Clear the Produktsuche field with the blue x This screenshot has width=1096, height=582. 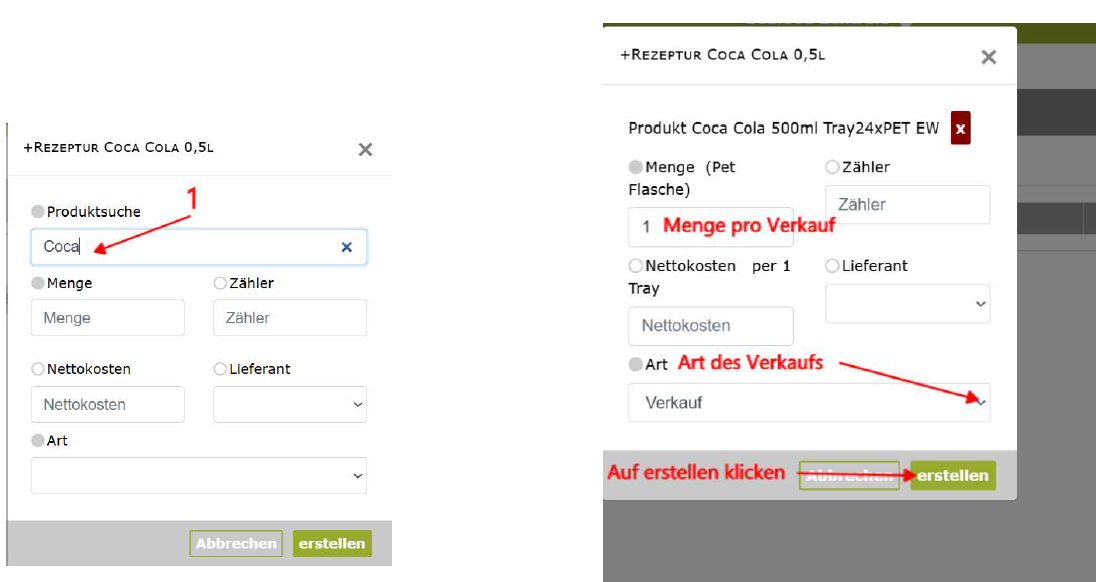[x=347, y=247]
